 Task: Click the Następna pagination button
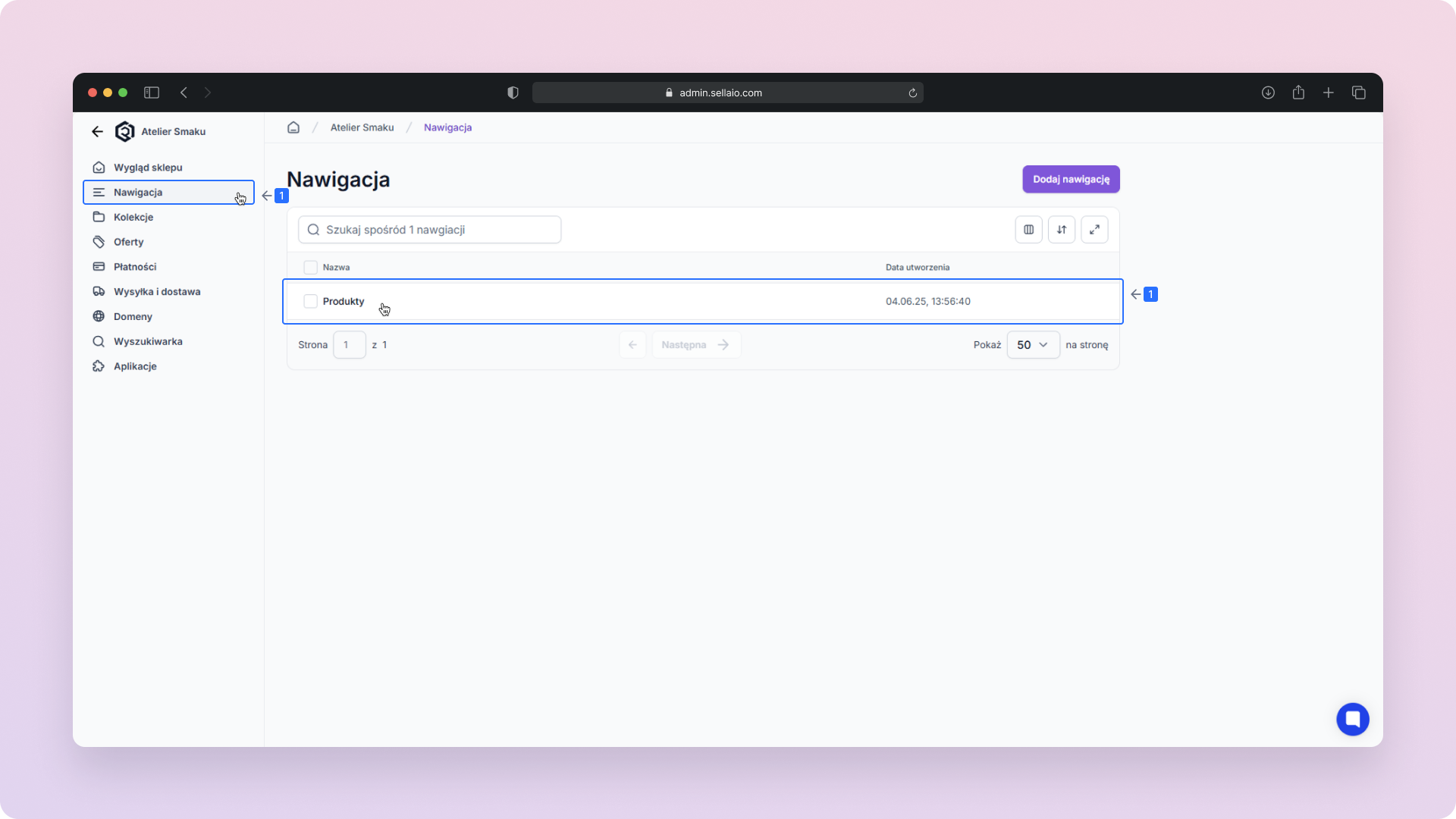[695, 344]
